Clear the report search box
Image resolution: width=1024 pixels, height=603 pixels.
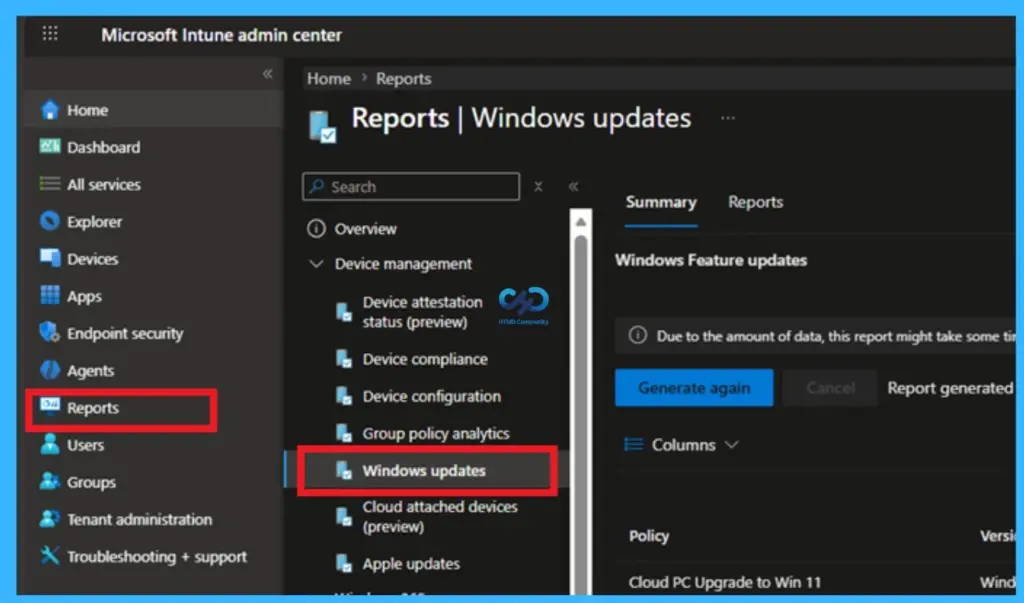click(538, 186)
